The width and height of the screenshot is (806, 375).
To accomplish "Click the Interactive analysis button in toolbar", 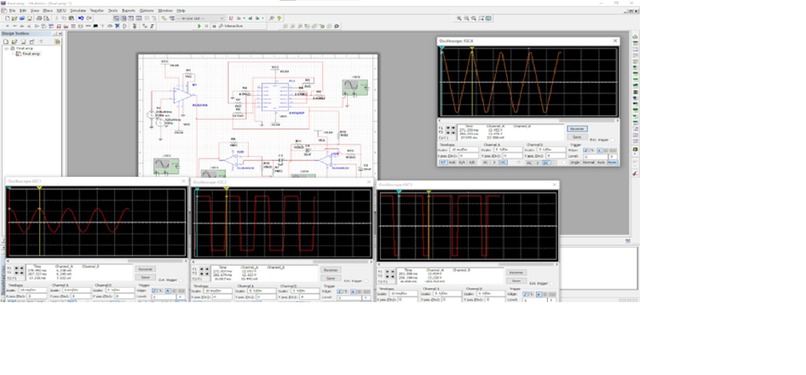I will [x=231, y=26].
